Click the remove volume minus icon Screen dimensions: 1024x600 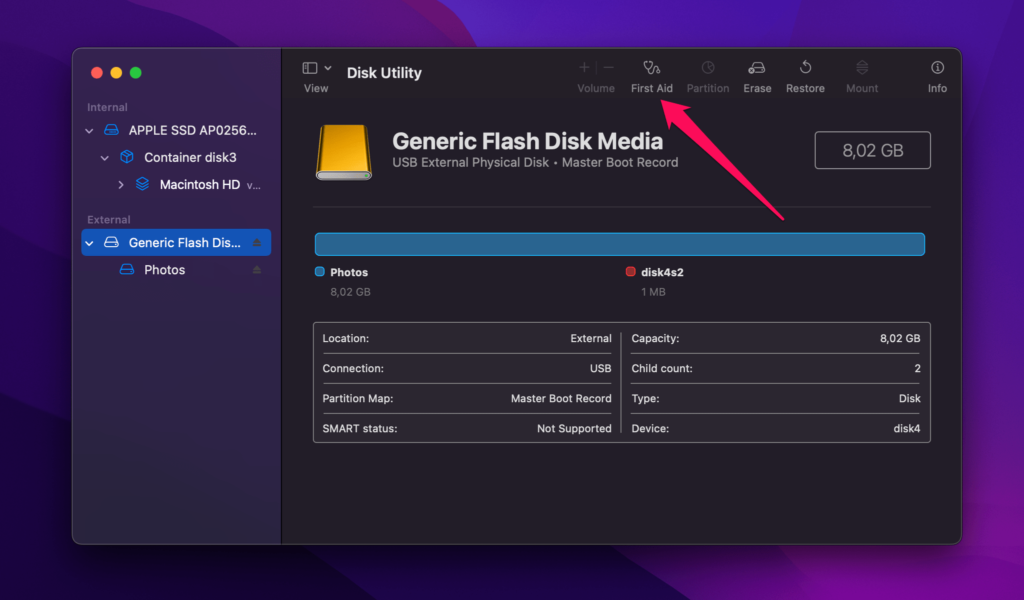(x=609, y=67)
